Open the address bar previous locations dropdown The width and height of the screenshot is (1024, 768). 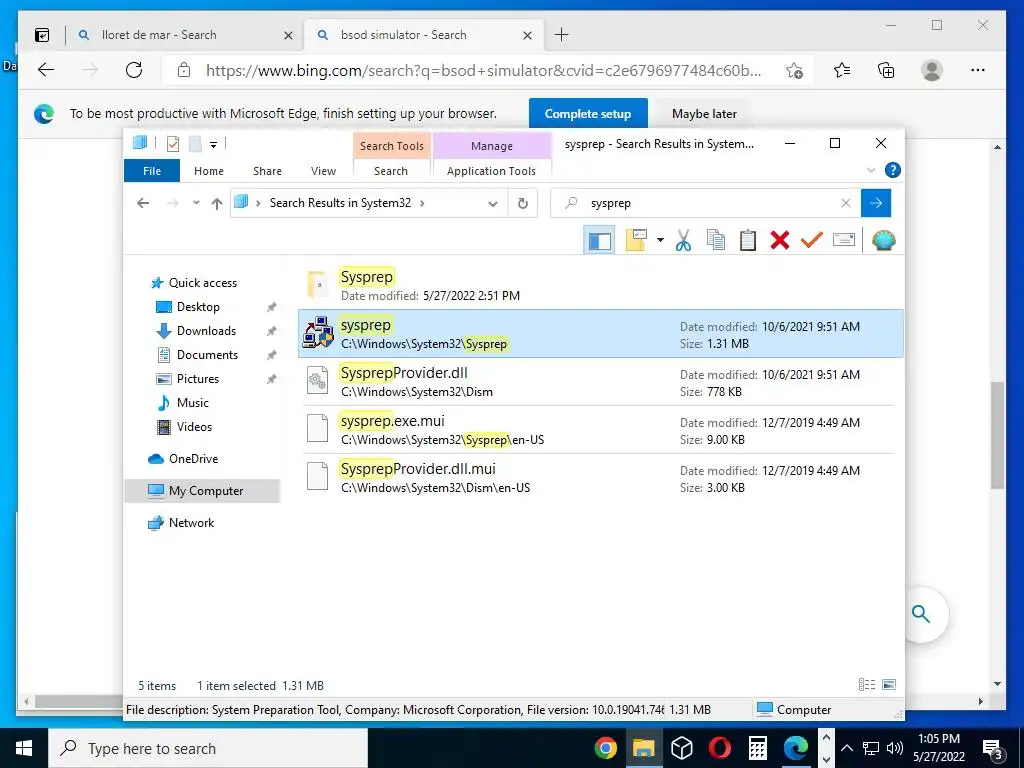[x=492, y=204]
